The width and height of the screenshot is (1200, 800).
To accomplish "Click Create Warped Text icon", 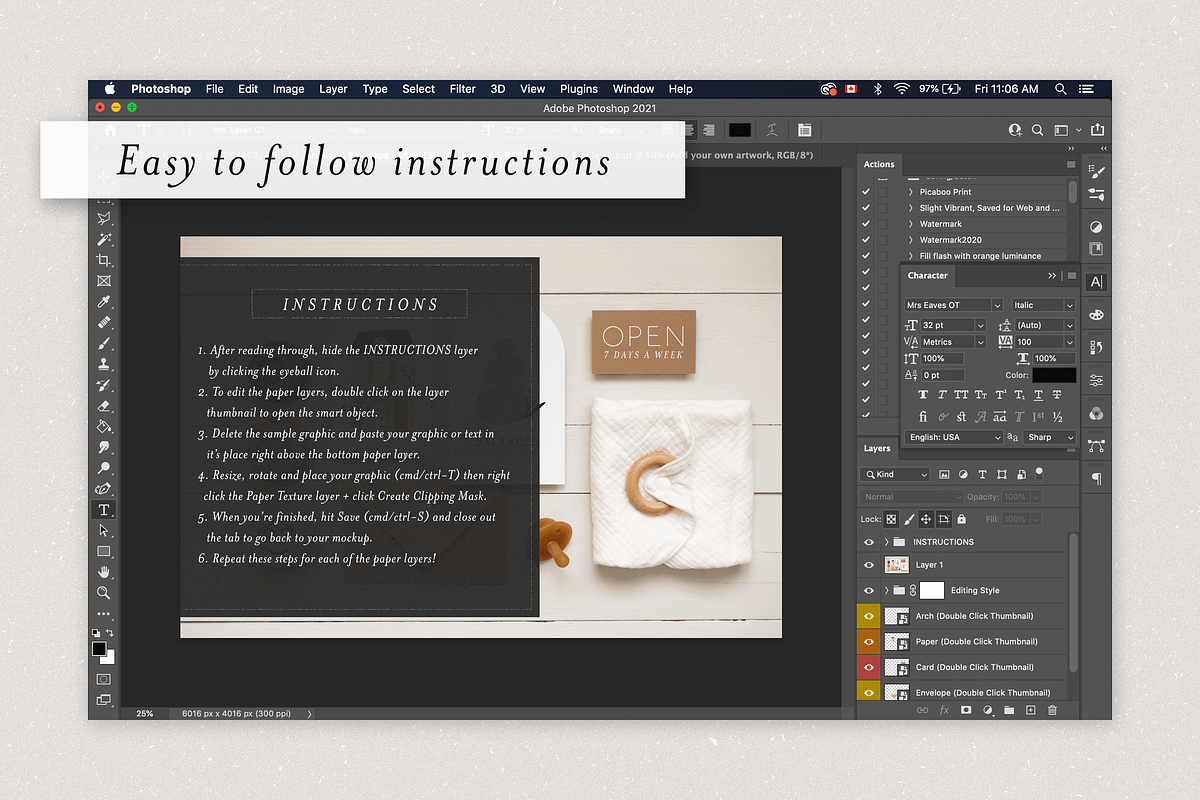I will (772, 130).
